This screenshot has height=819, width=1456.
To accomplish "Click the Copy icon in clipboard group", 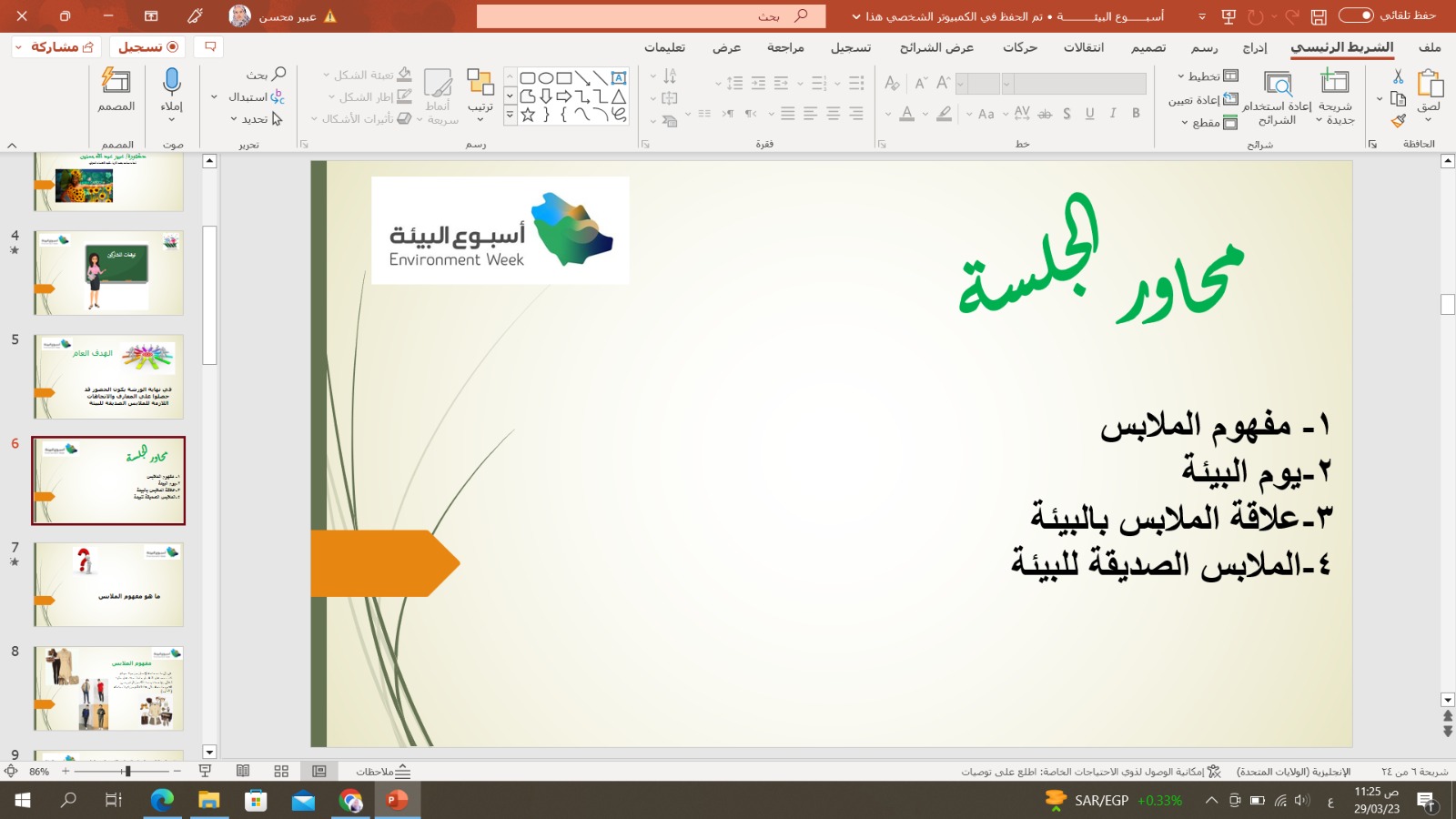I will coord(1398,98).
